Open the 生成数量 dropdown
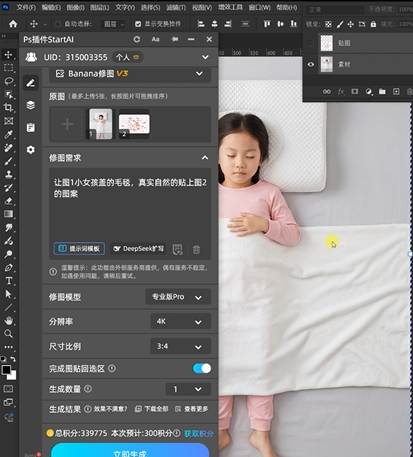 point(188,389)
